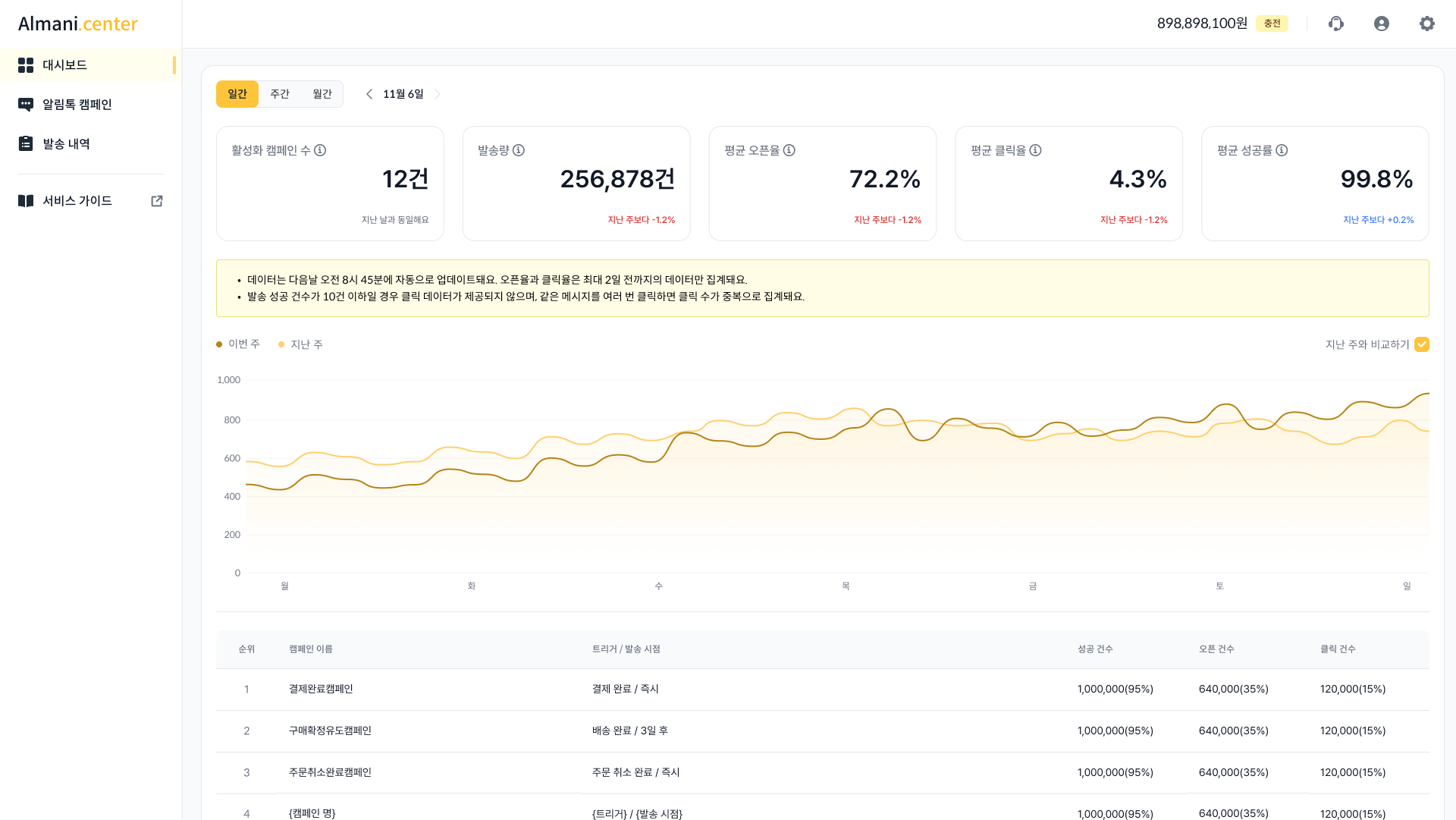Open 알림톡 캠페인 in sidebar
The image size is (1456, 820).
[x=77, y=105]
